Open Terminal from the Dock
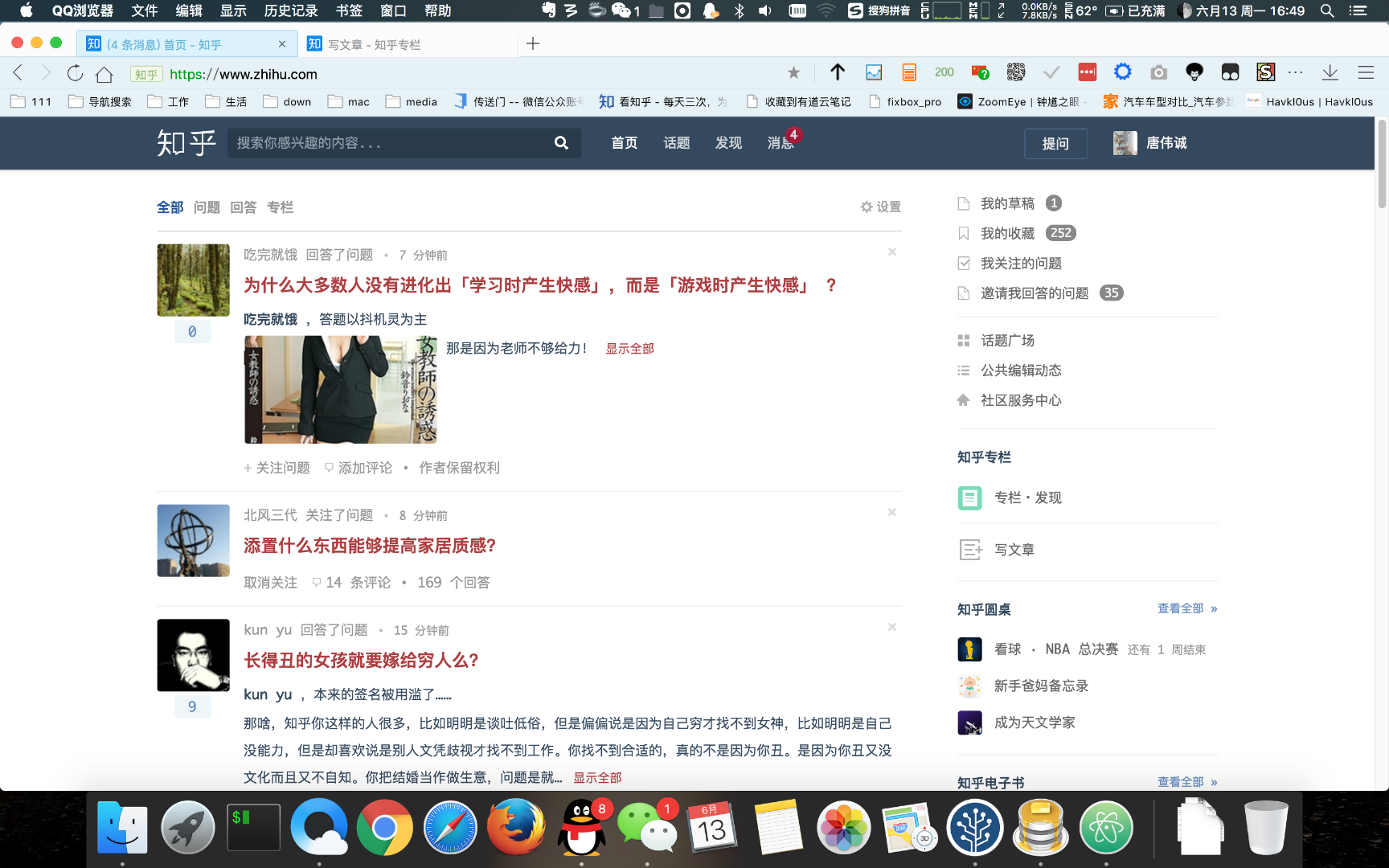Viewport: 1389px width, 868px height. [x=254, y=827]
